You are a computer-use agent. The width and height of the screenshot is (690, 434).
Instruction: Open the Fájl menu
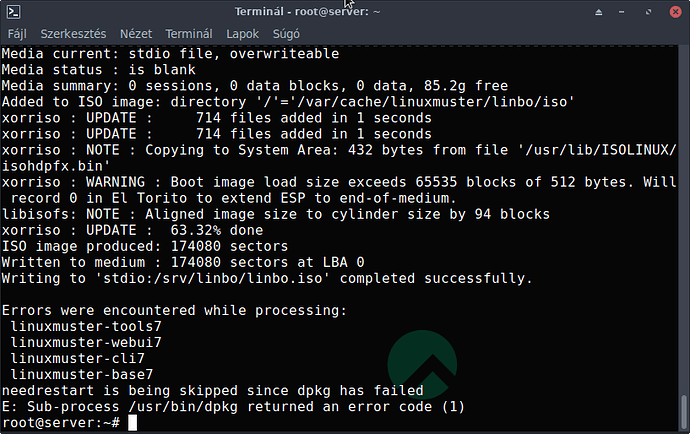click(17, 34)
